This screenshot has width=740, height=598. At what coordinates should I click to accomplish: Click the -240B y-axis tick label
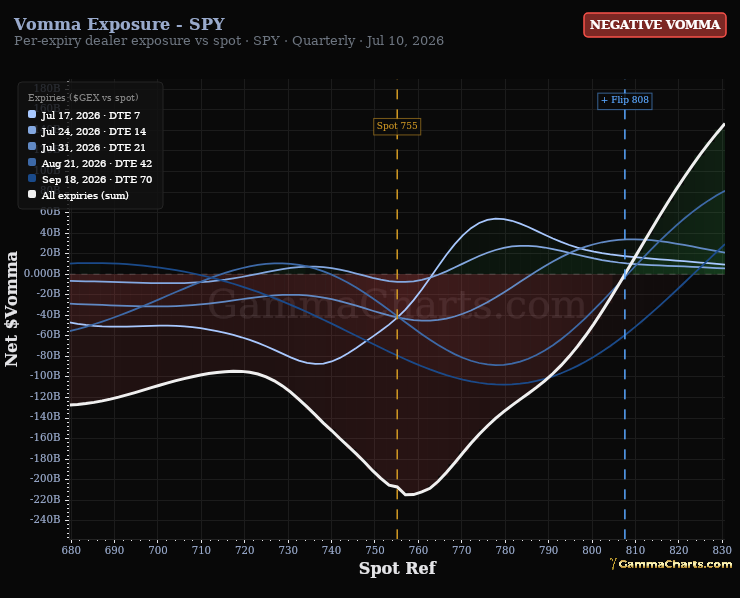45,520
